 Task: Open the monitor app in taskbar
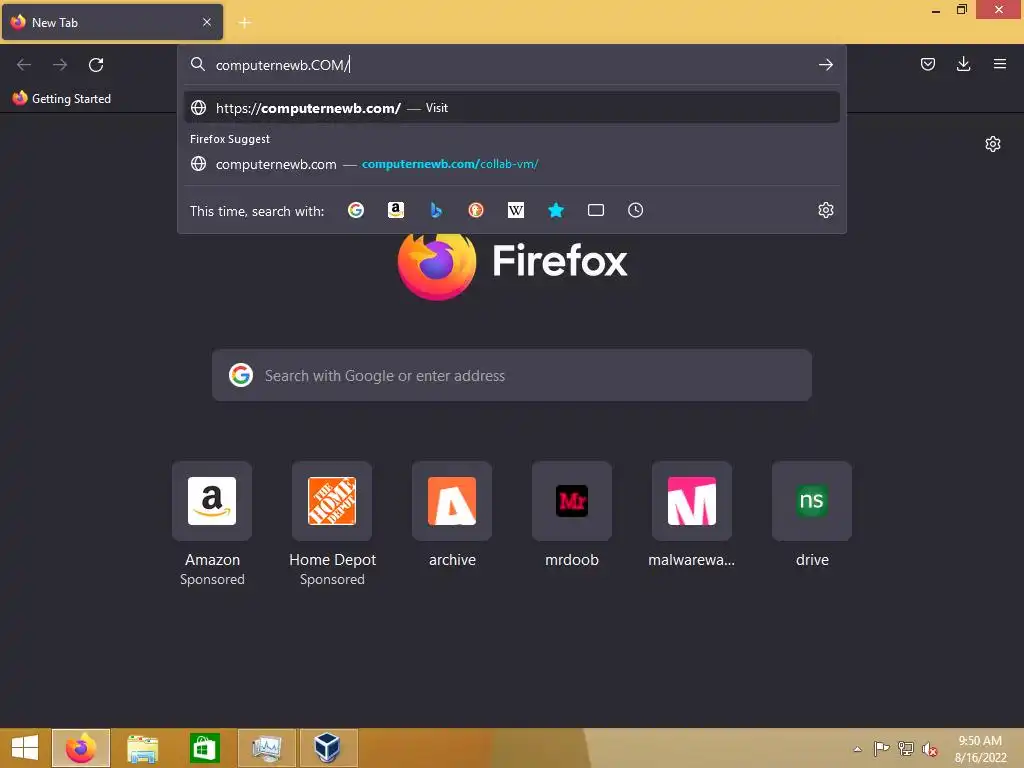pos(266,748)
